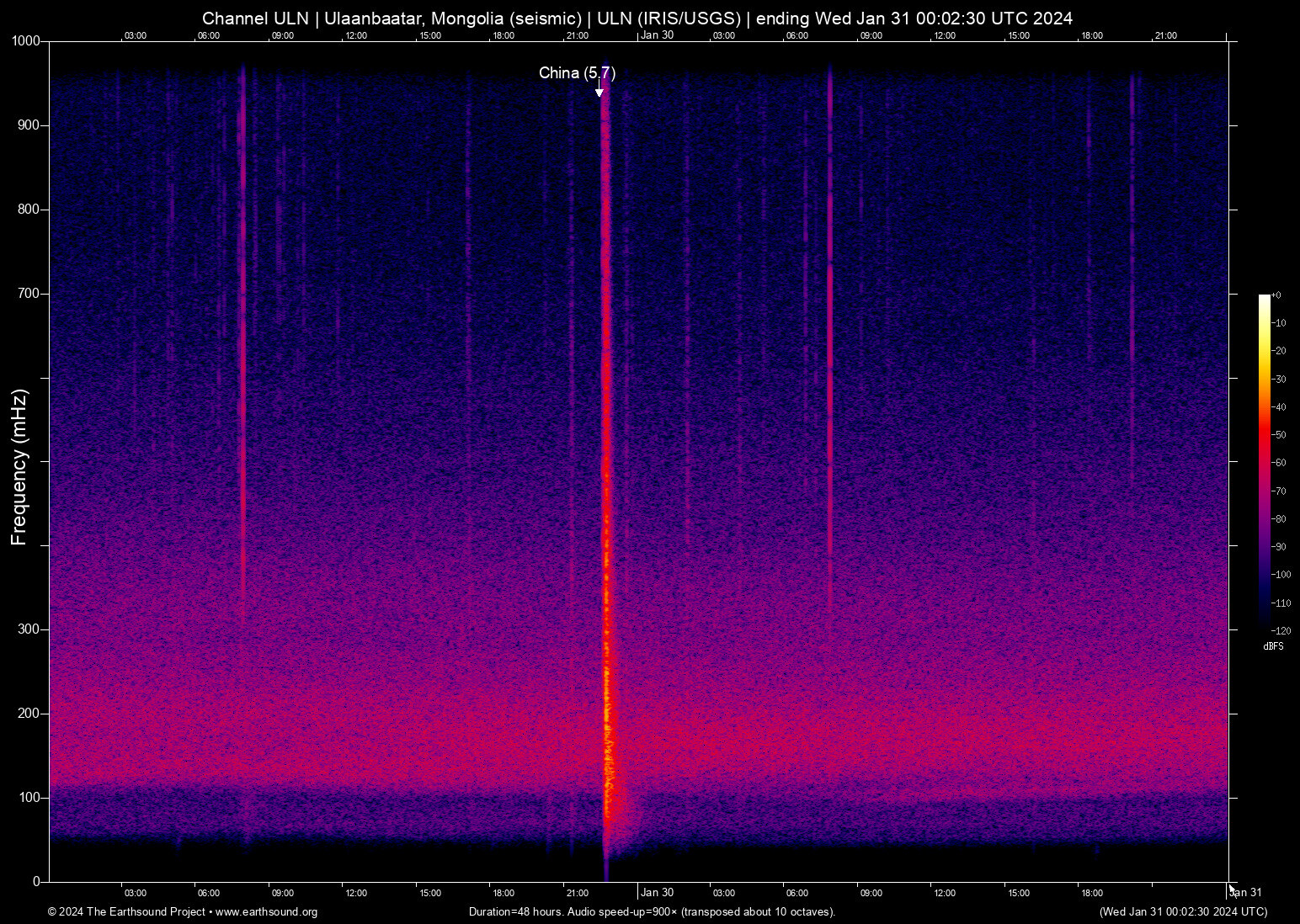
Task: Click the -120 label at the colorbar bottom
Action: click(1281, 630)
